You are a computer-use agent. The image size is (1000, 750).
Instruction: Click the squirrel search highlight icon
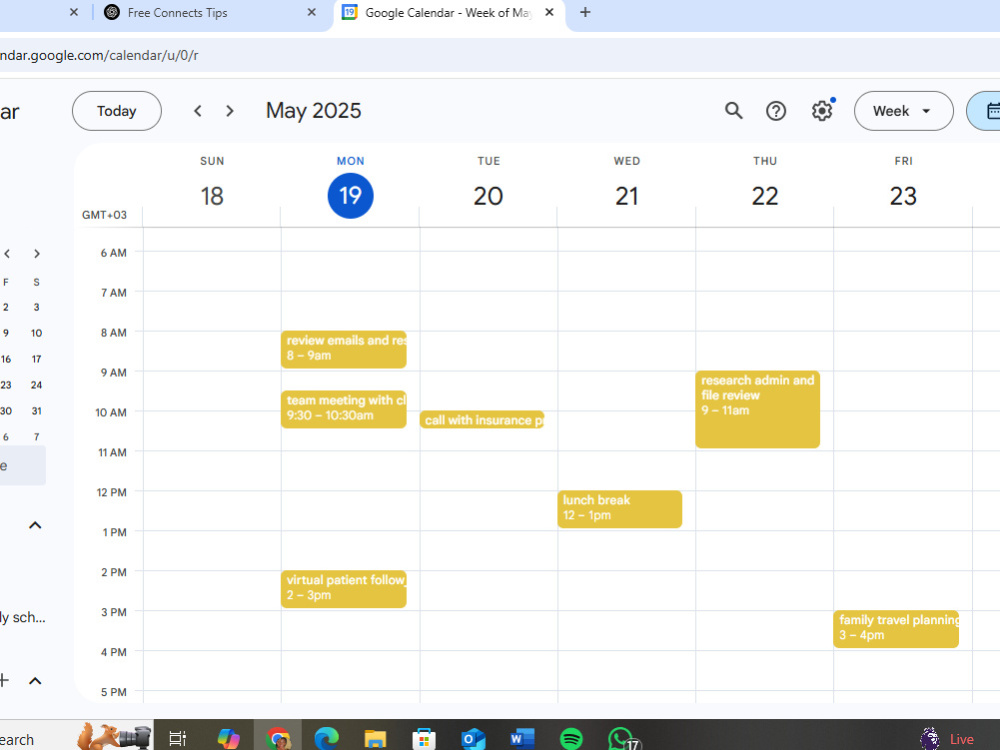[114, 736]
